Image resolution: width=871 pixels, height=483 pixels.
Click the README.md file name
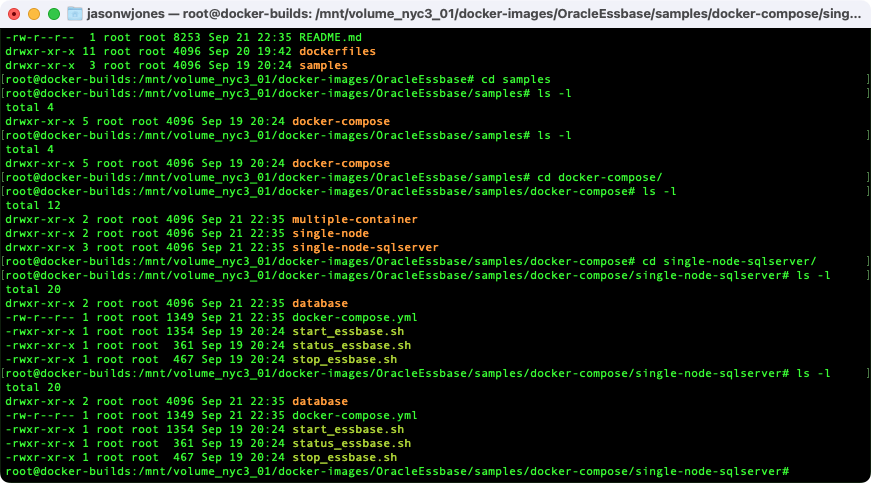coord(330,37)
